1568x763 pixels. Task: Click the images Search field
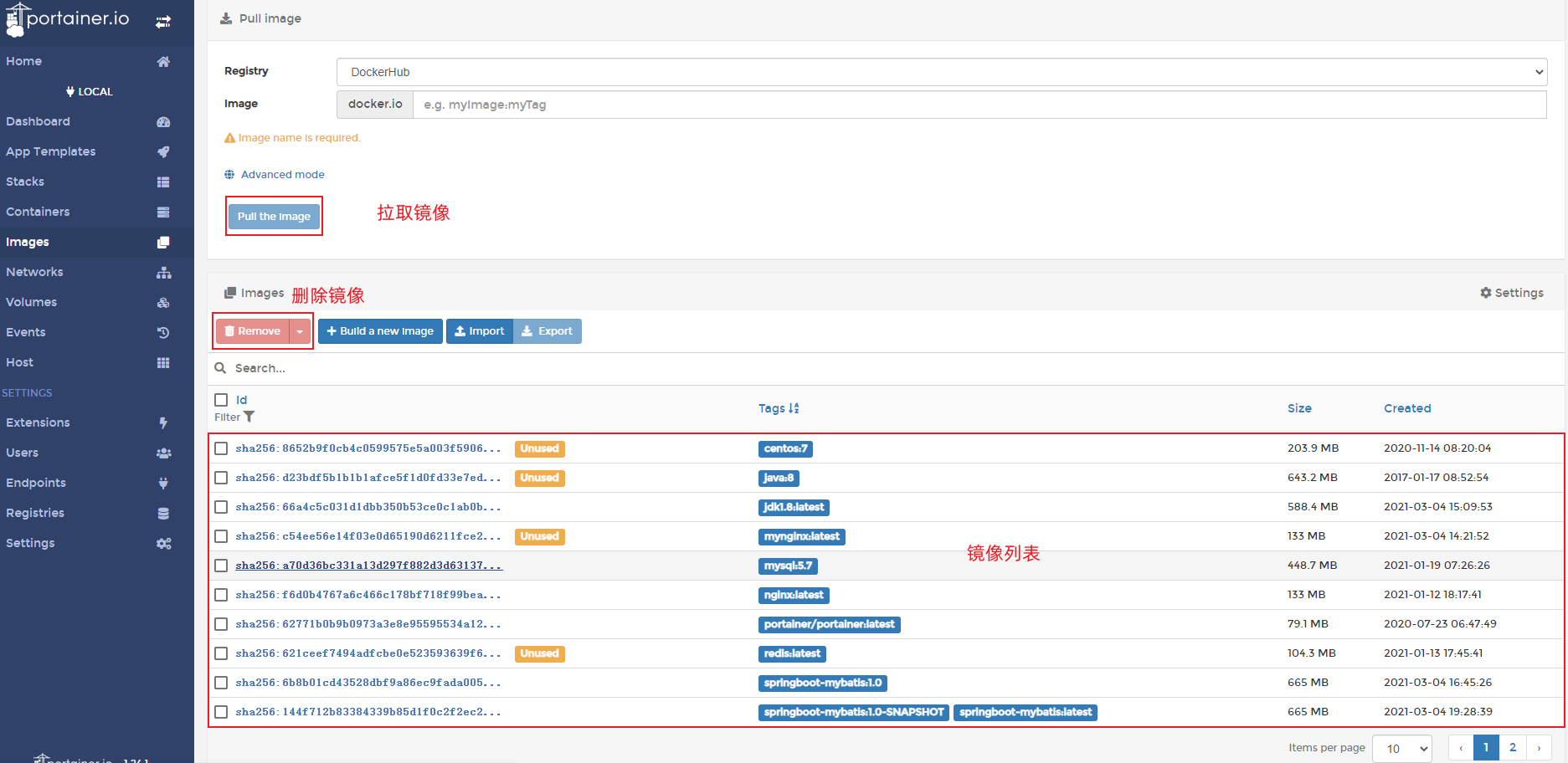[x=886, y=368]
